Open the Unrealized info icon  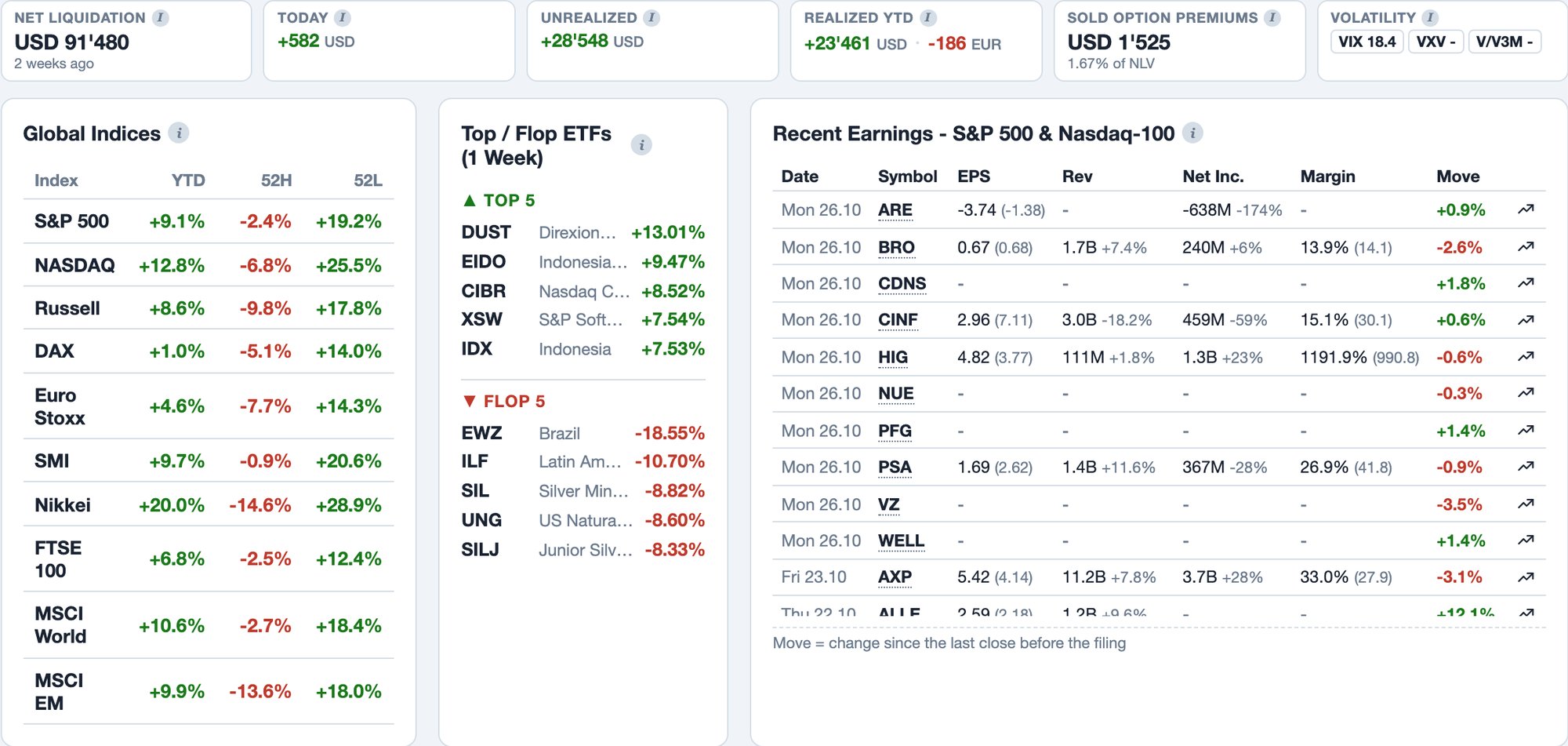652,18
